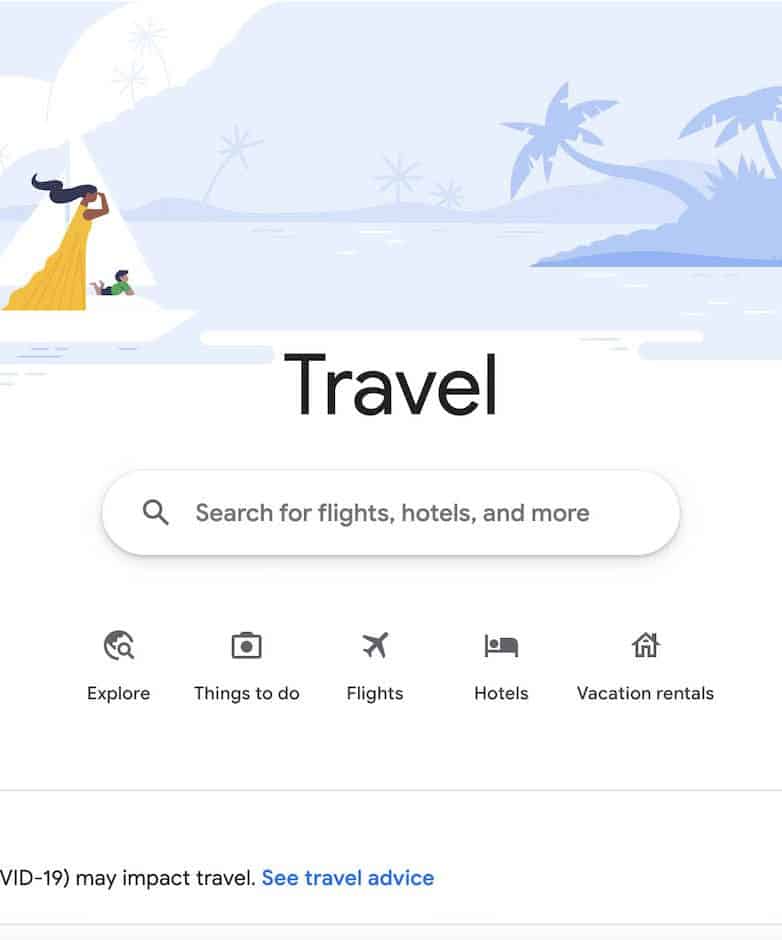Switch to the Explore tab label
Viewport: 782px width, 940px height.
pos(119,694)
